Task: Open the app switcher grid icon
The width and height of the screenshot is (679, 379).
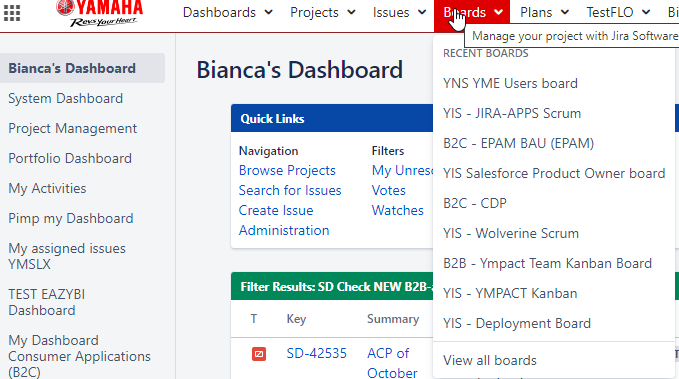Action: point(12,13)
